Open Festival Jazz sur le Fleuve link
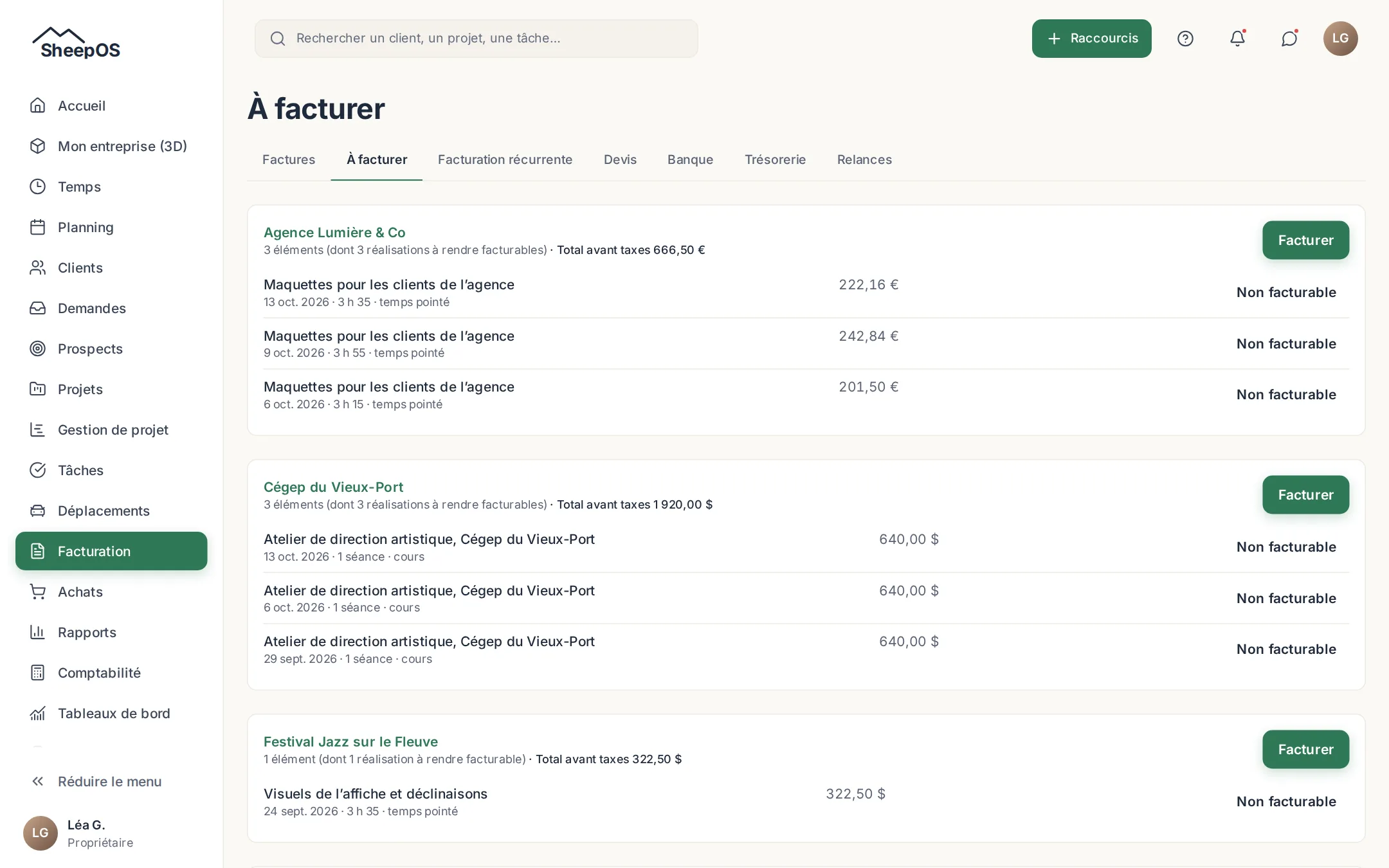Viewport: 1389px width, 868px height. pos(350,741)
